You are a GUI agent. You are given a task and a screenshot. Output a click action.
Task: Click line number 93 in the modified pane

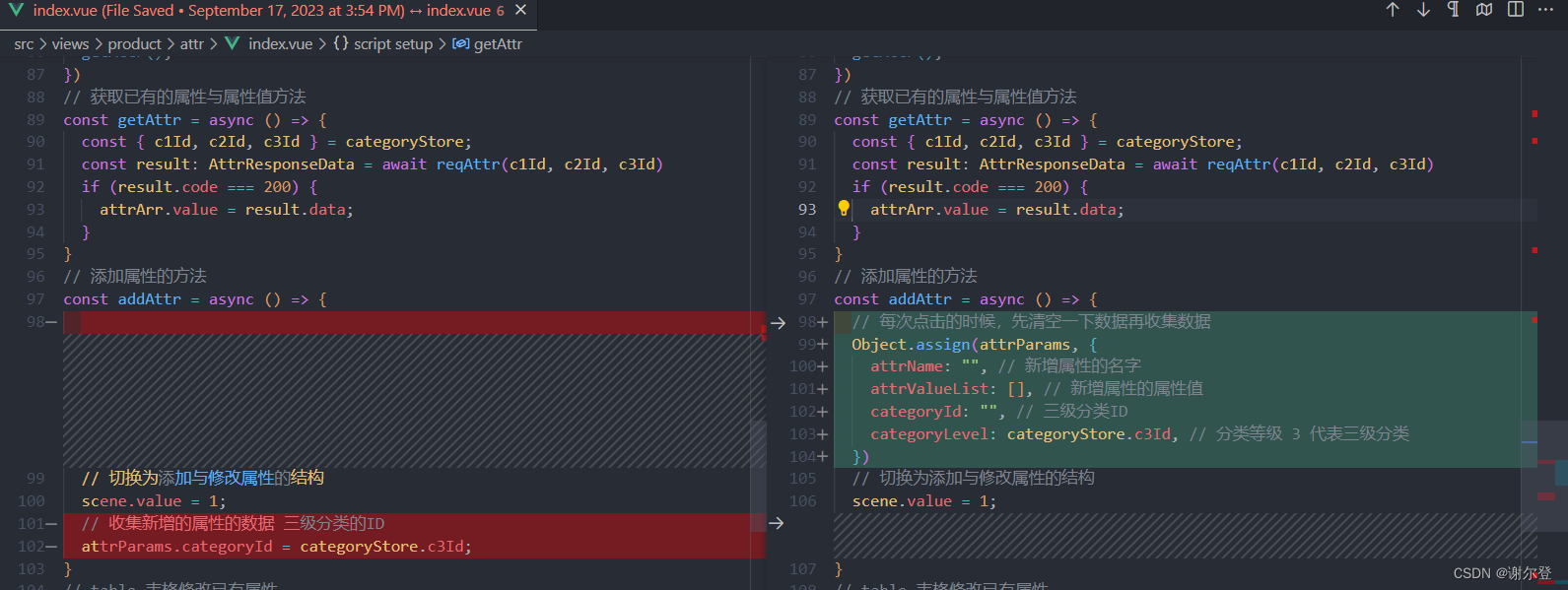807,210
